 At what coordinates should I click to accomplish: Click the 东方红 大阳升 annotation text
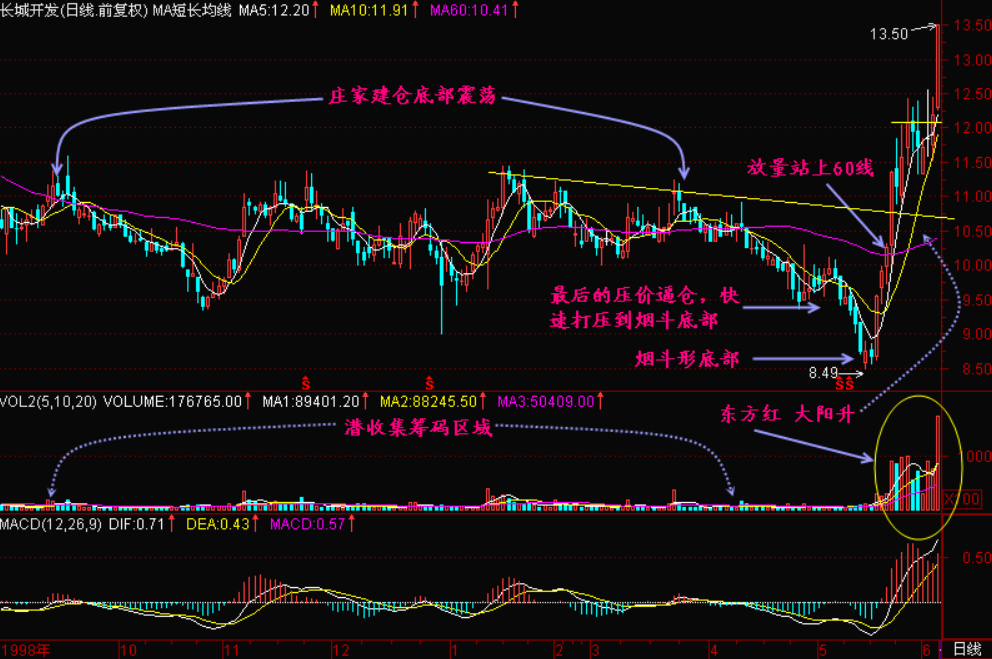tap(787, 414)
